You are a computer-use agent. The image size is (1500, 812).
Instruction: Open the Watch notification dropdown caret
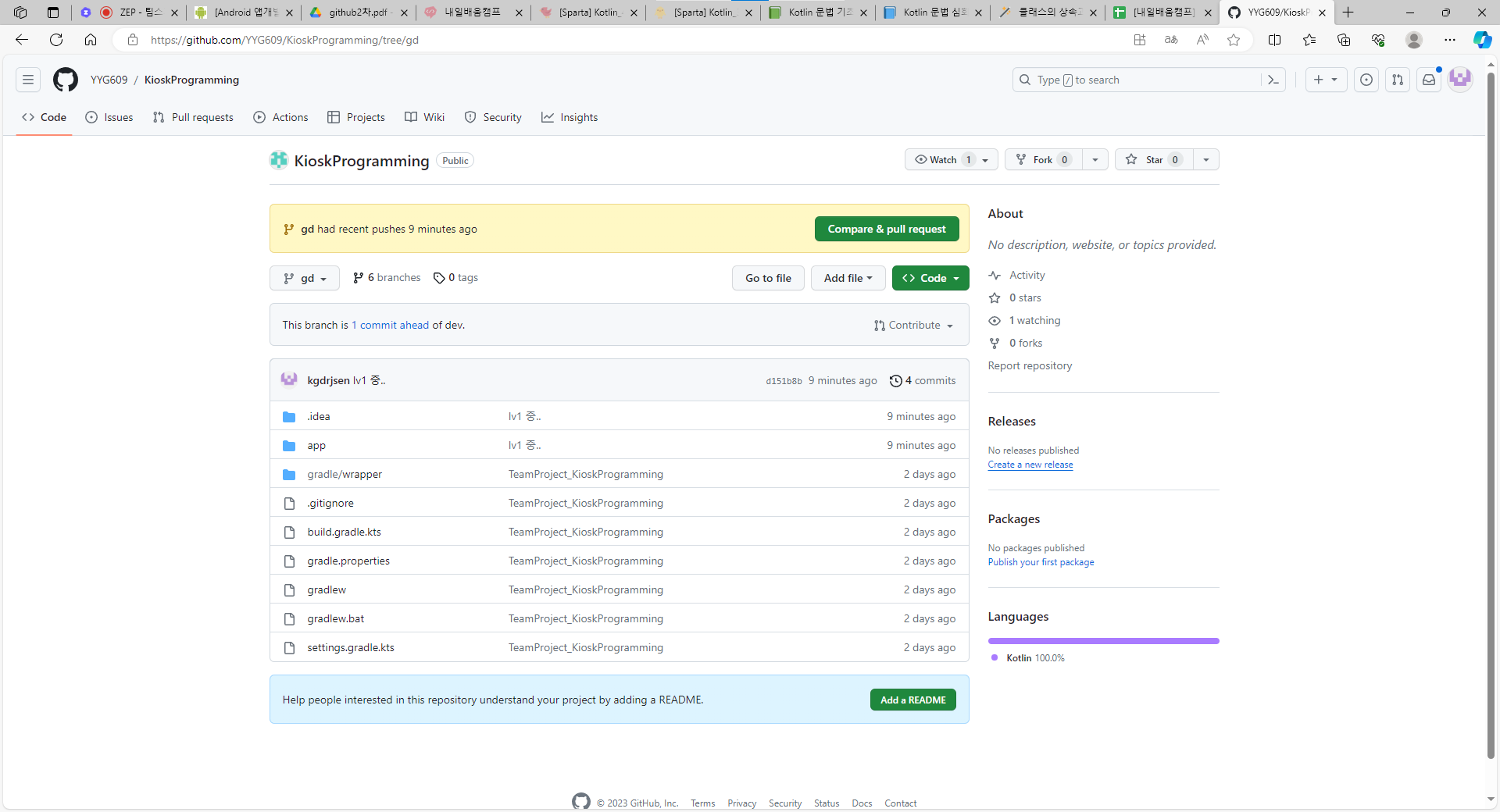tap(985, 160)
